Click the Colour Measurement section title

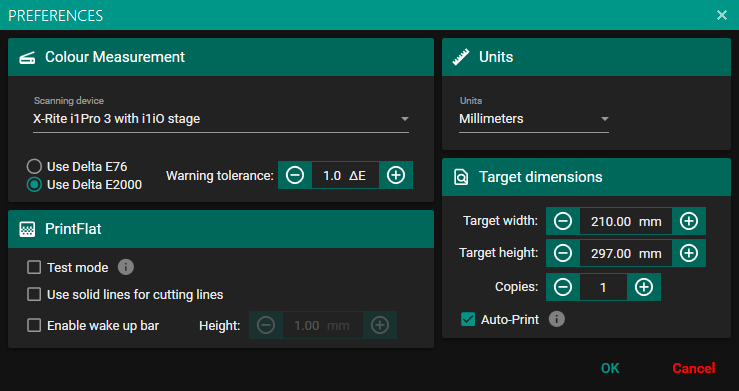point(115,57)
